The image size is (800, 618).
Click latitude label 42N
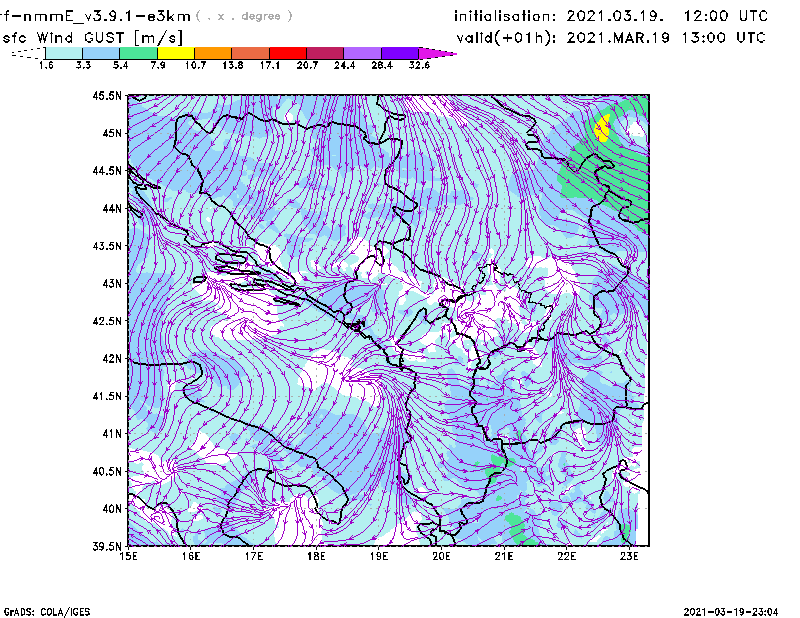[112, 359]
